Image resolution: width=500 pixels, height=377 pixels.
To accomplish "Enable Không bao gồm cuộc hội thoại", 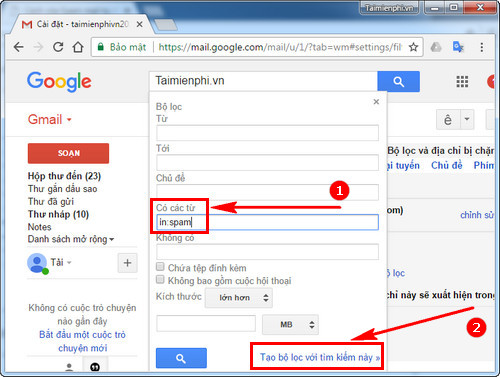I will click(x=160, y=279).
